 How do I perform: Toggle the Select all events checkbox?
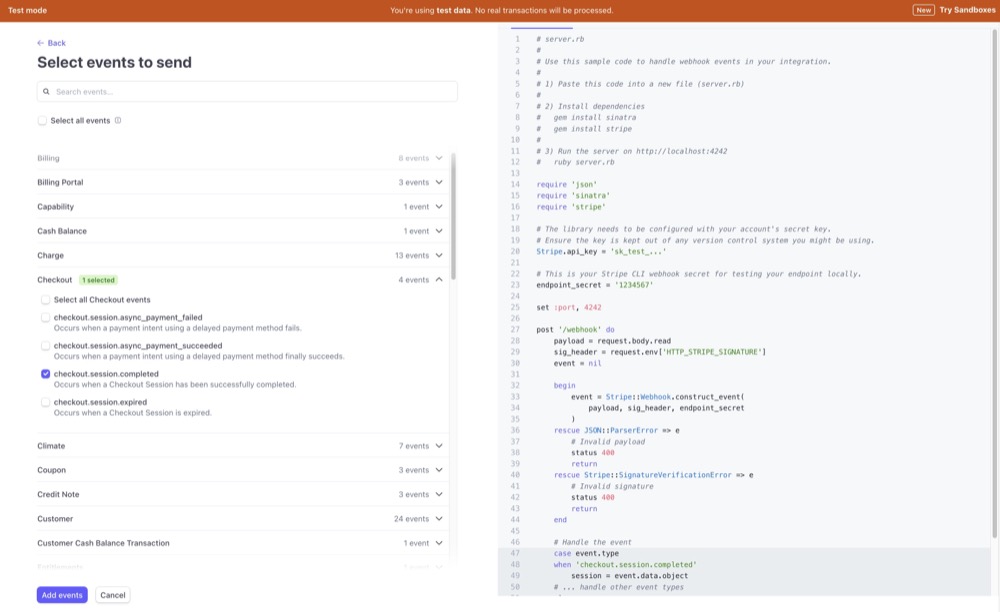click(x=42, y=120)
